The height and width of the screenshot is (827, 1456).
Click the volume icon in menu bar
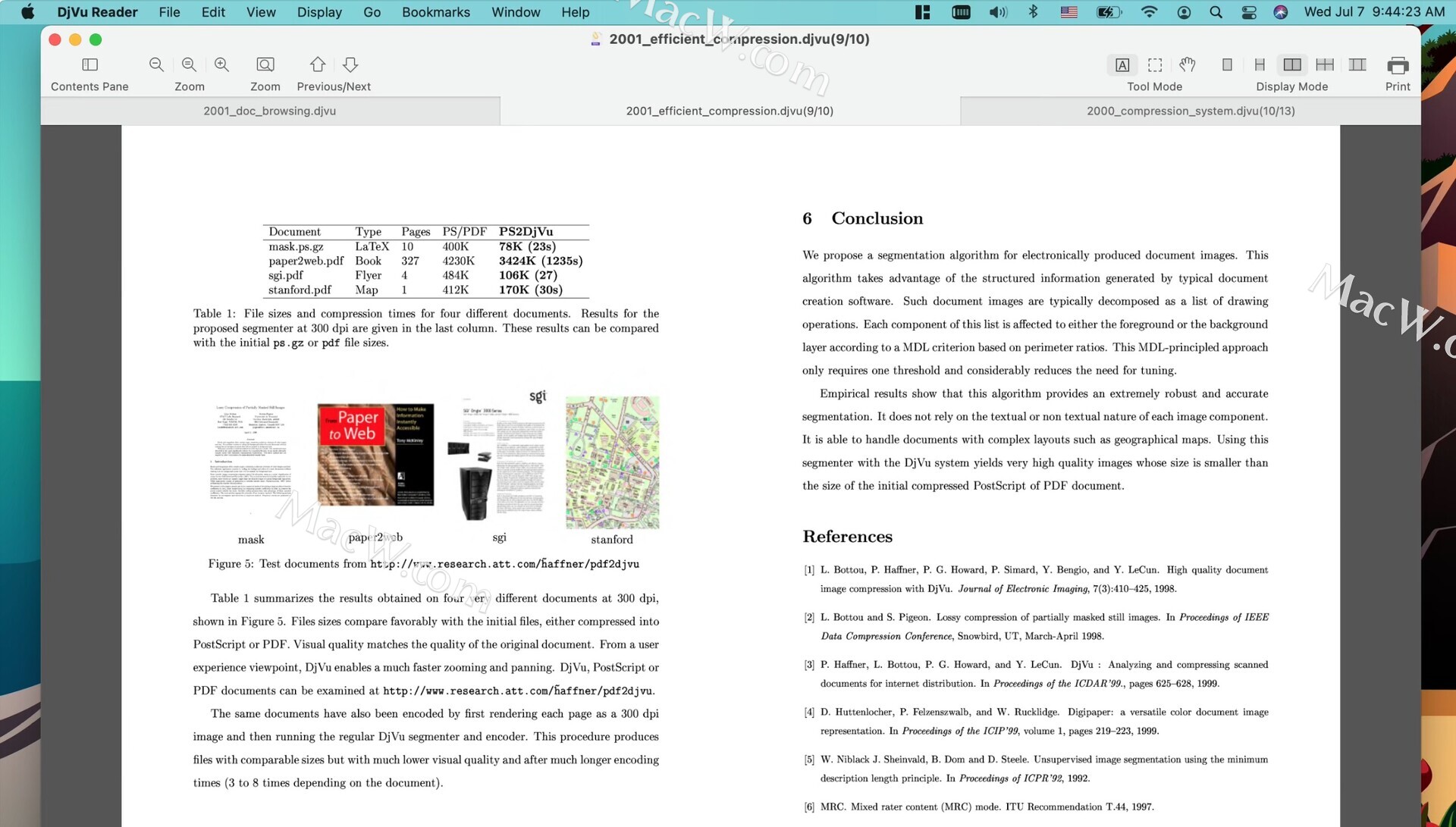(998, 12)
